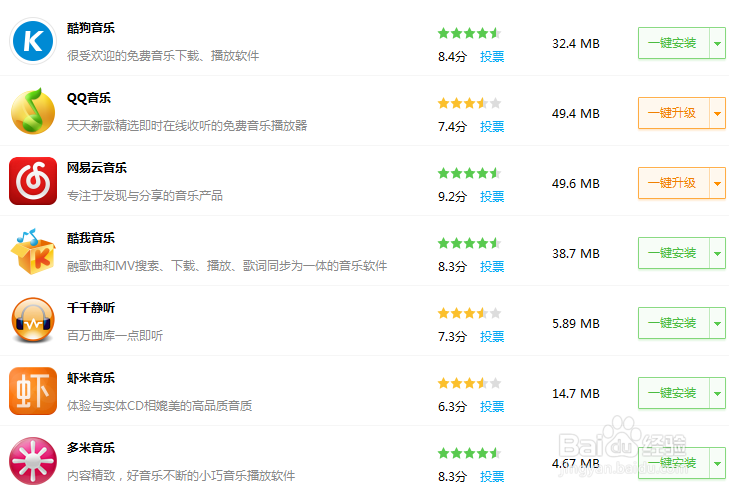This screenshot has height=494, width=729.
Task: Install 多米音乐 with 一键安装
Action: pos(673,462)
